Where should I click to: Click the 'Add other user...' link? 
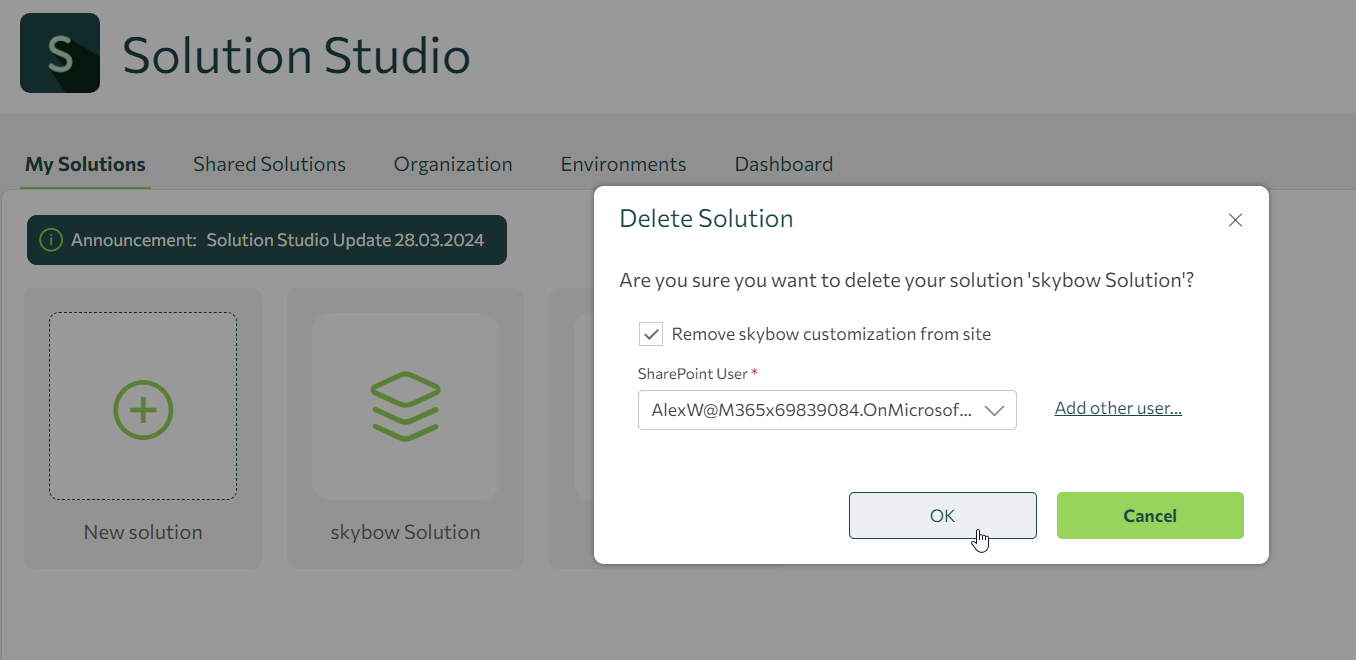click(1118, 407)
